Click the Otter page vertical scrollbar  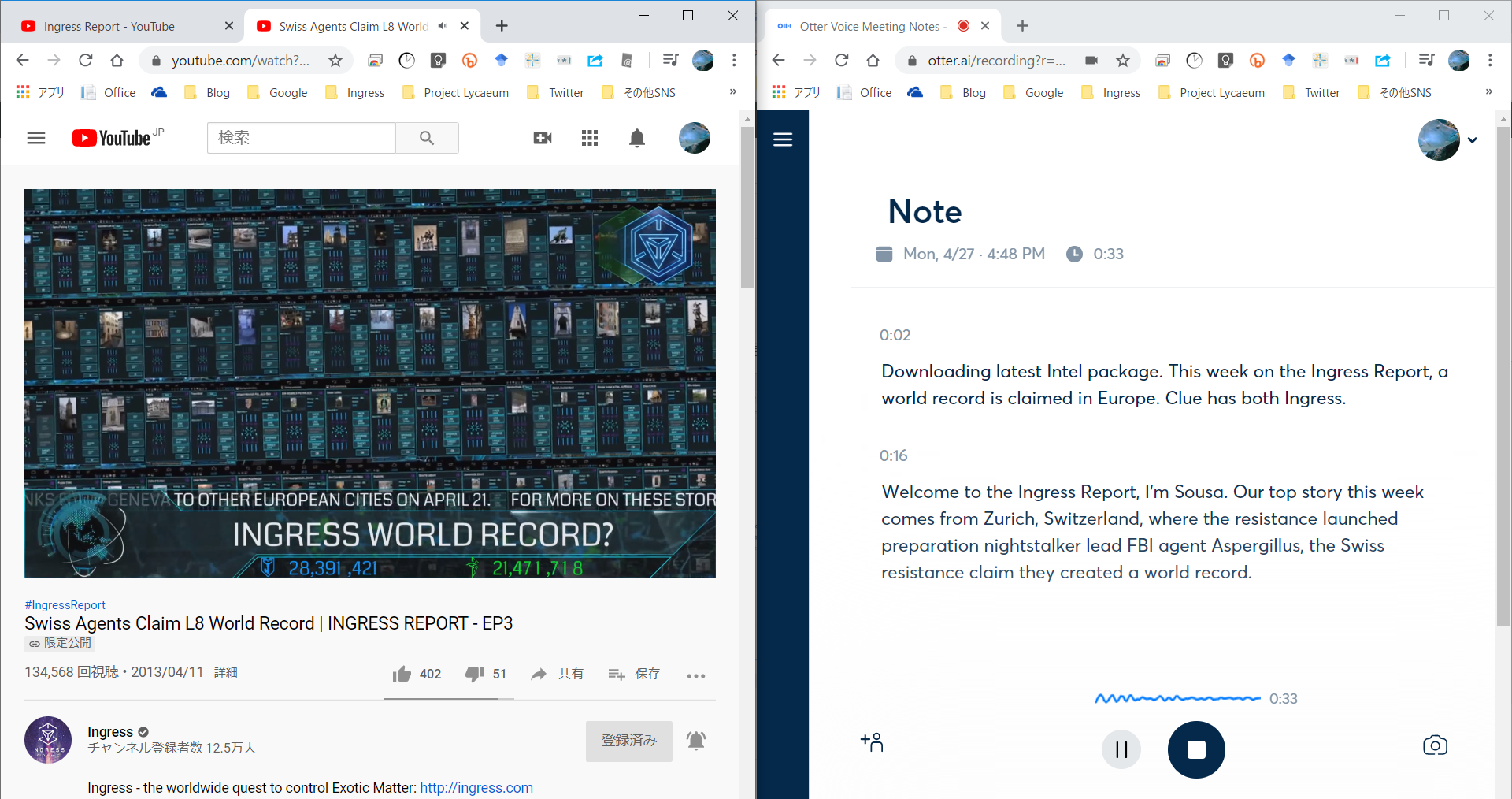point(1503,377)
